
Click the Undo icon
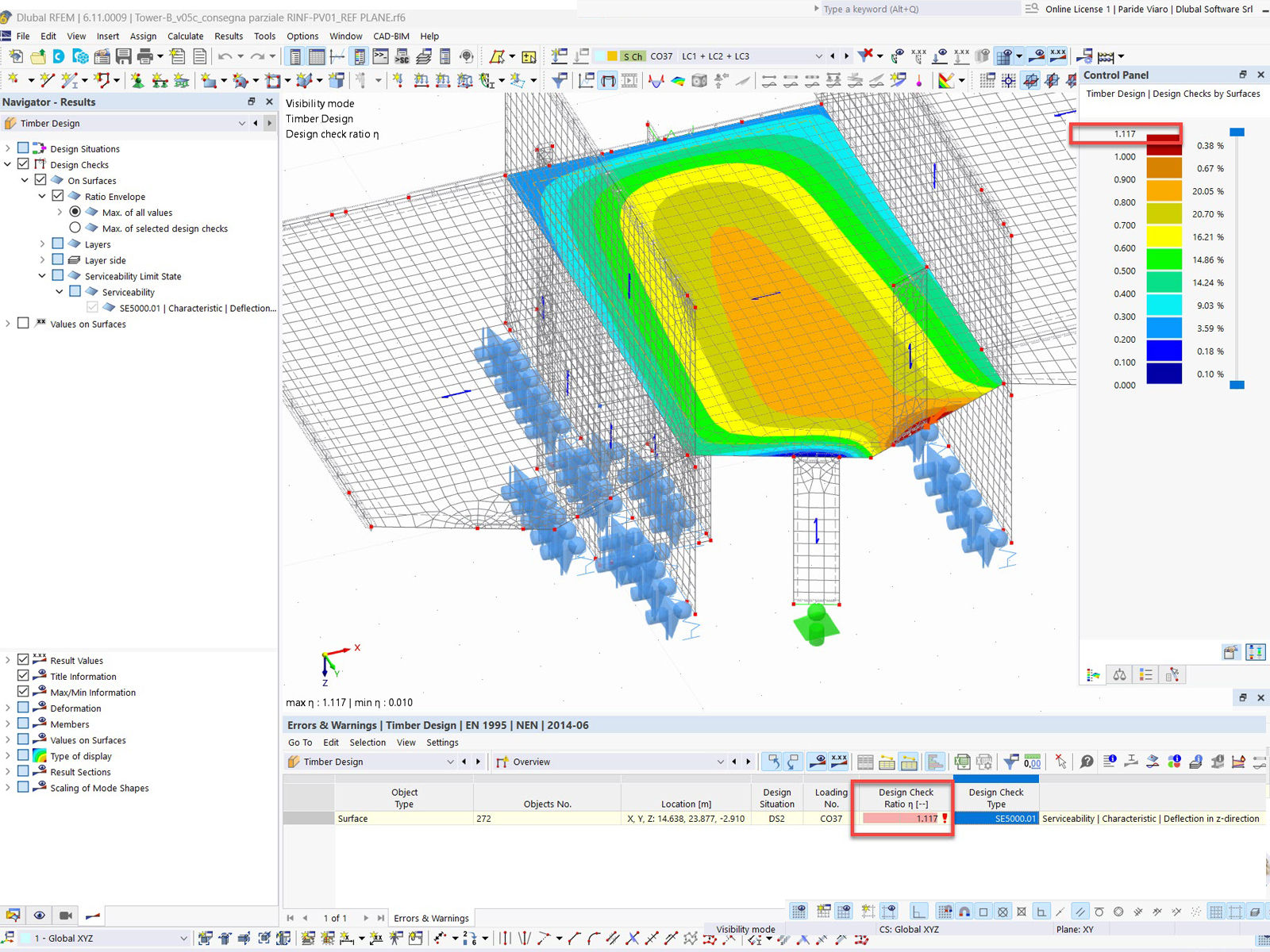tap(225, 56)
